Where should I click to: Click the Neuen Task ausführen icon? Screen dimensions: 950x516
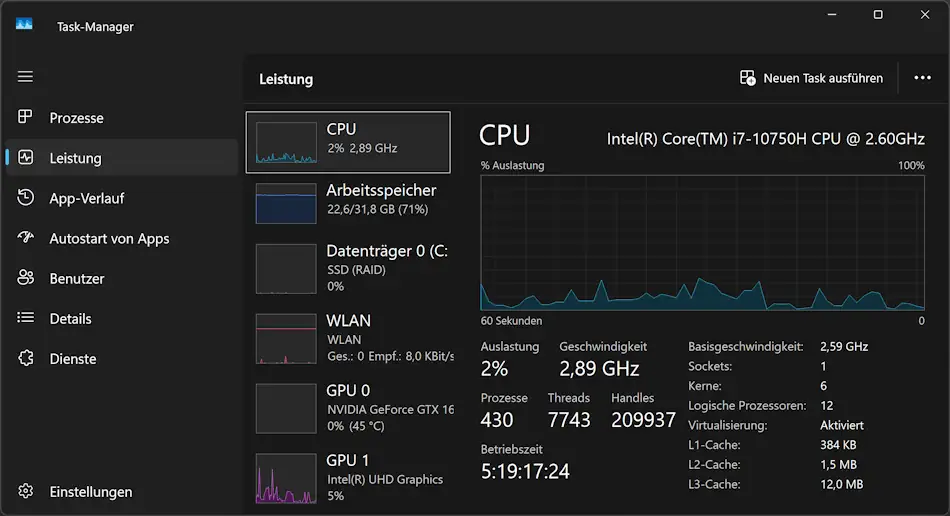pyautogui.click(x=748, y=78)
